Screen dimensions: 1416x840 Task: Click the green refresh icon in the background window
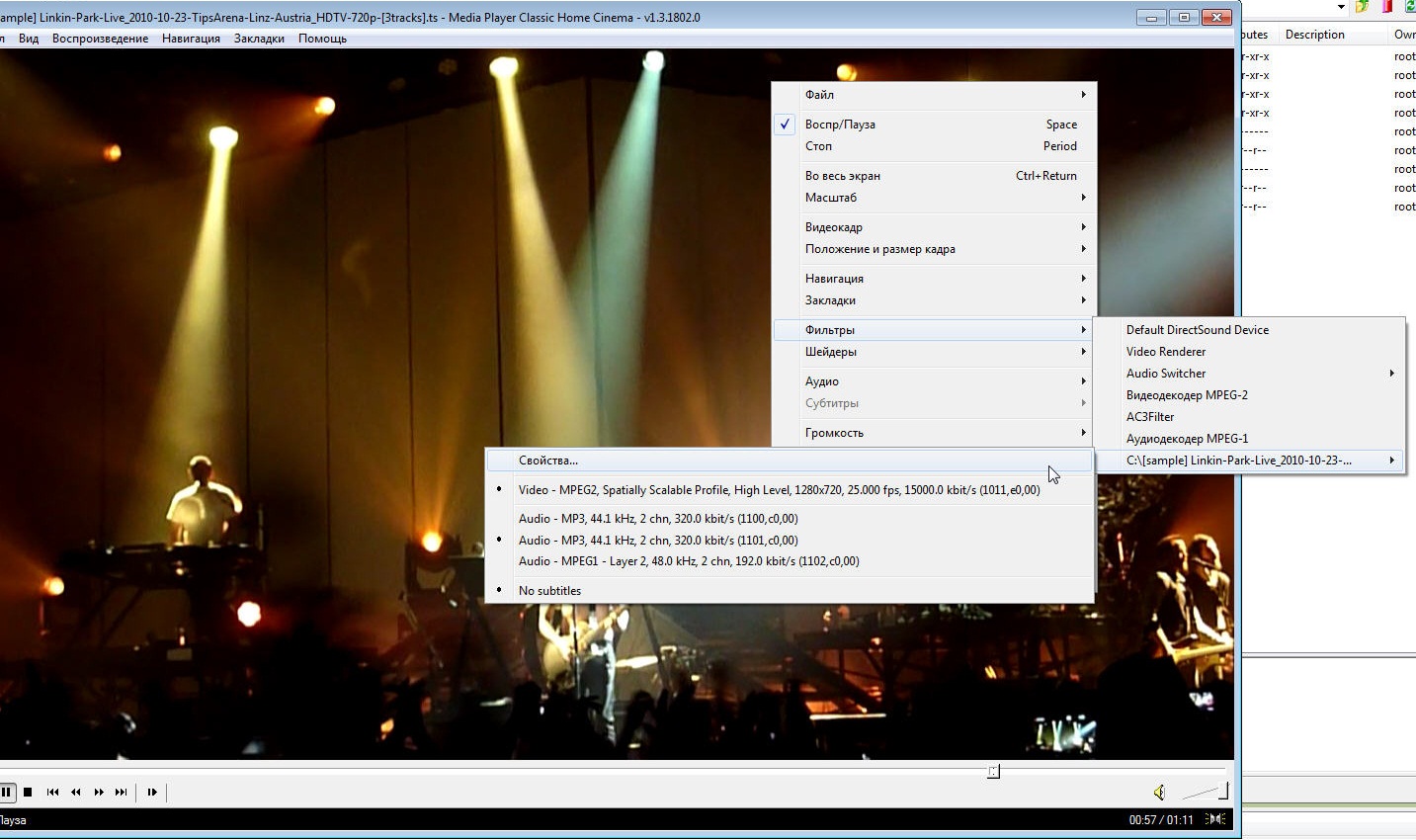coord(1410,6)
